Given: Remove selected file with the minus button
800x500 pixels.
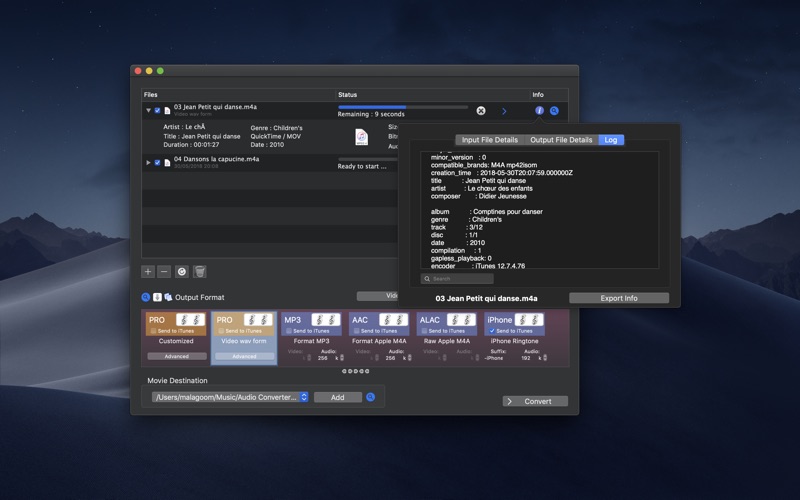Looking at the screenshot, I should pyautogui.click(x=164, y=271).
